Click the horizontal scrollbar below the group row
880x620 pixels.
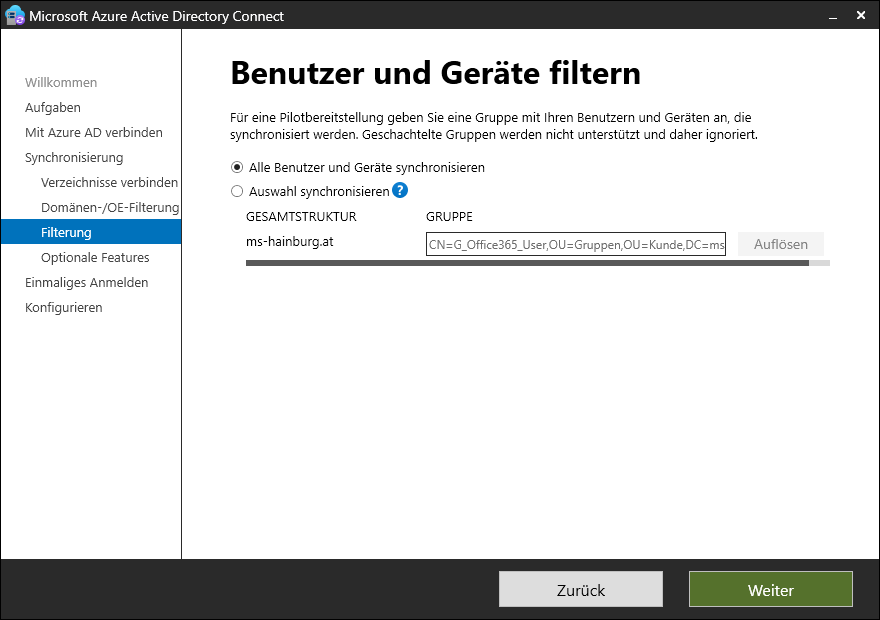(527, 264)
